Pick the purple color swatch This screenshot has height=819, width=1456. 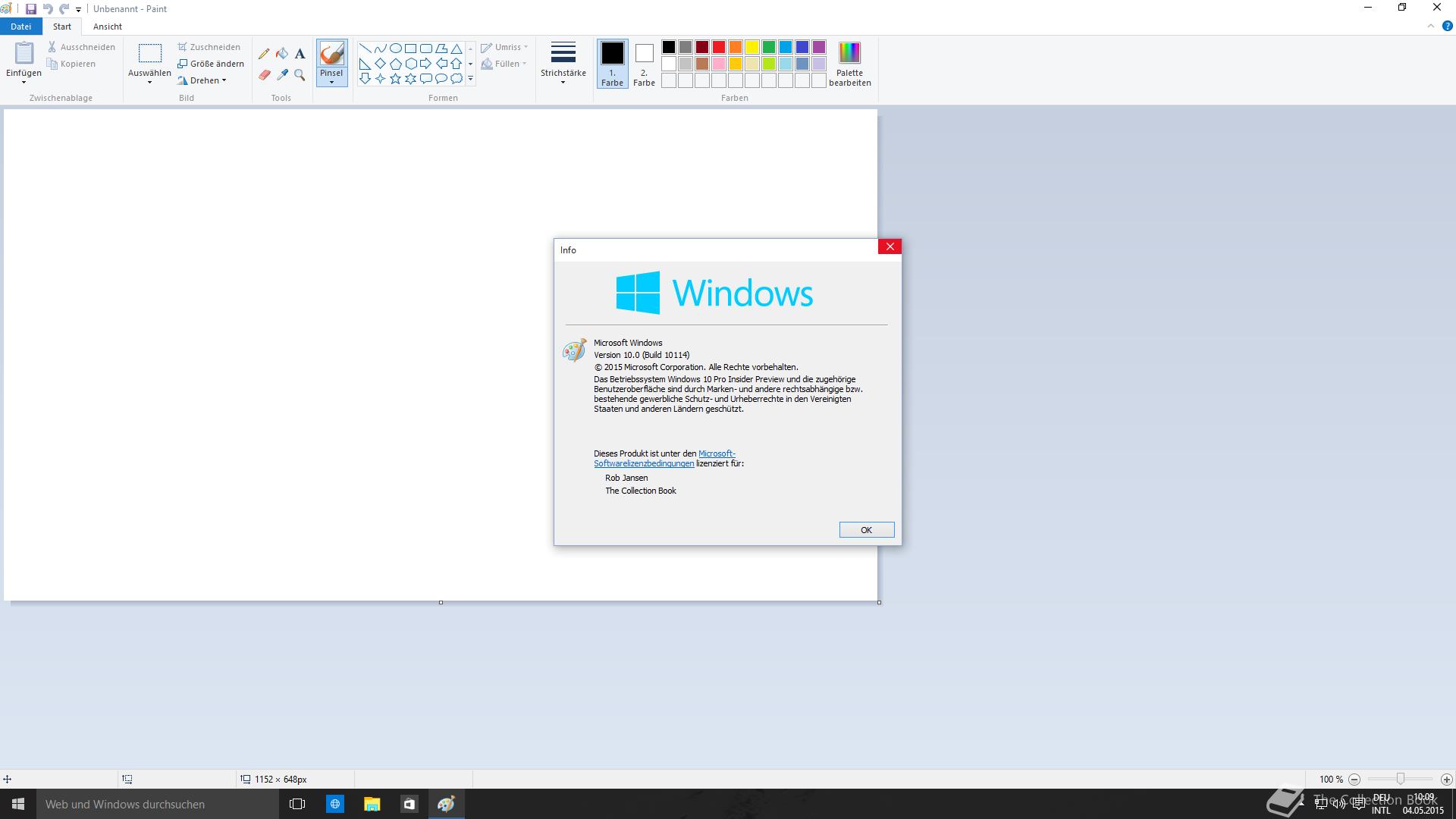819,47
